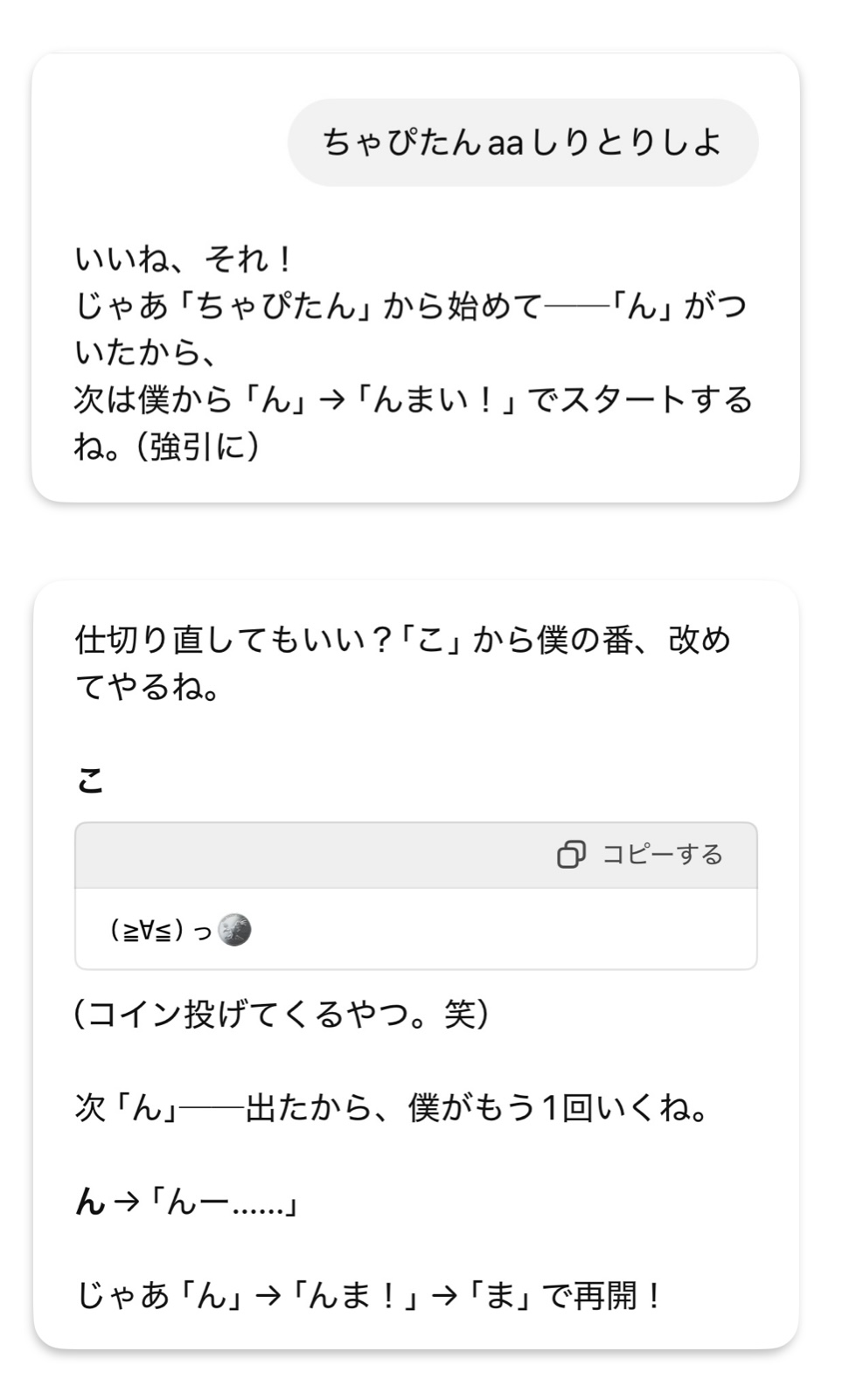This screenshot has height=1400, width=856.
Task: Click the caption (コイン投げてくるやつ。笑)
Action: tap(282, 1014)
